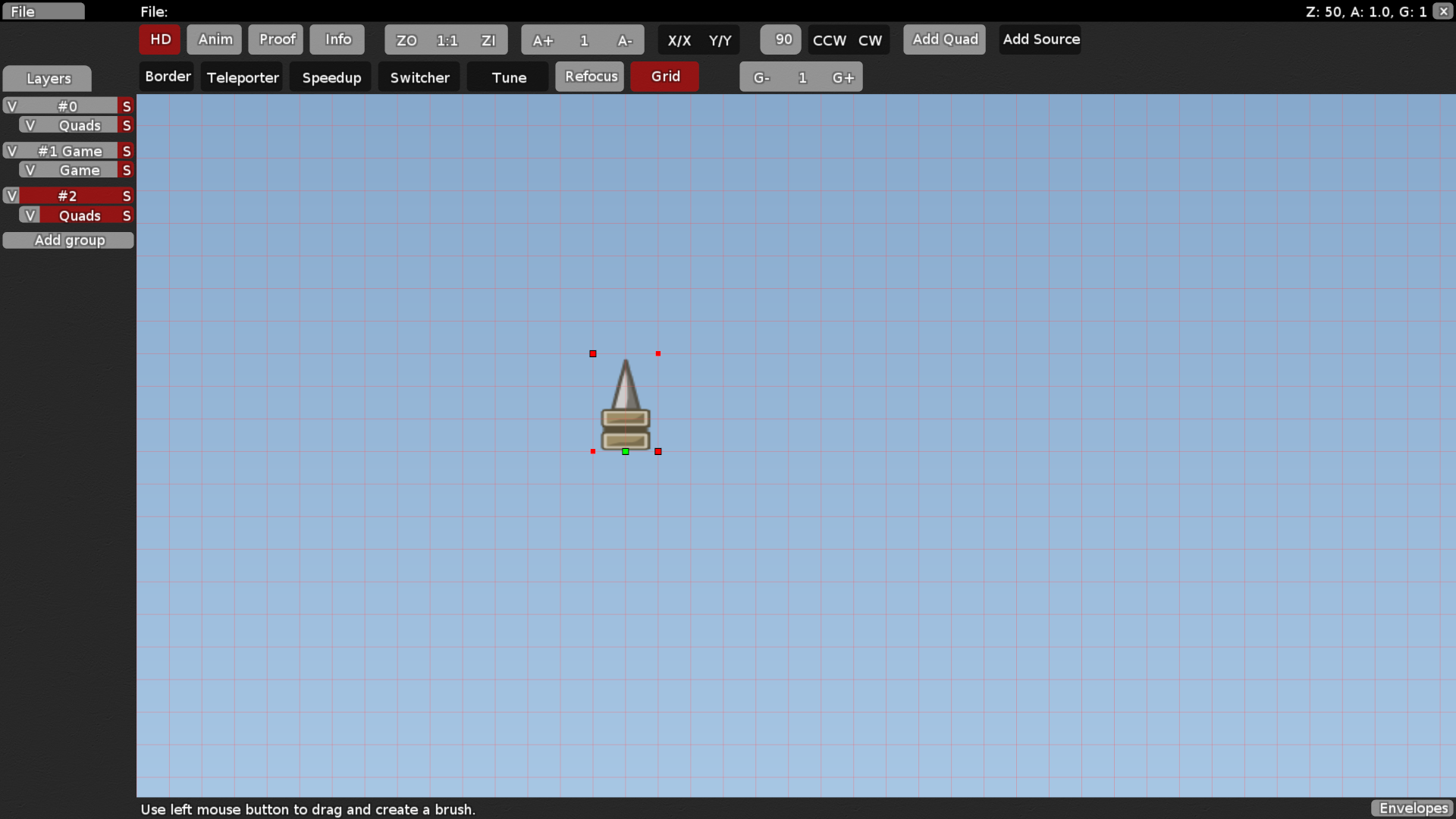Rotate the selection counter-clockwise with CCW
This screenshot has height=819, width=1456.
(x=829, y=40)
